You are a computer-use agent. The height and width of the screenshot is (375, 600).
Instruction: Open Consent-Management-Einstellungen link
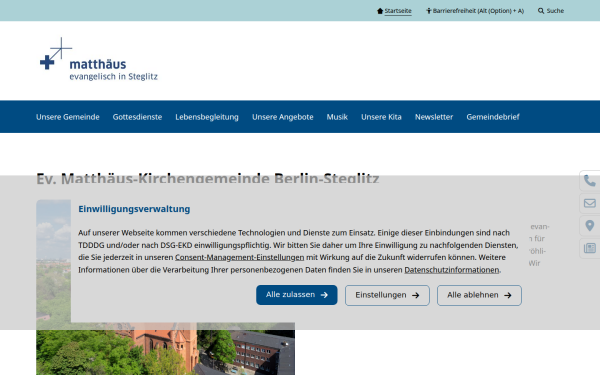pos(240,258)
